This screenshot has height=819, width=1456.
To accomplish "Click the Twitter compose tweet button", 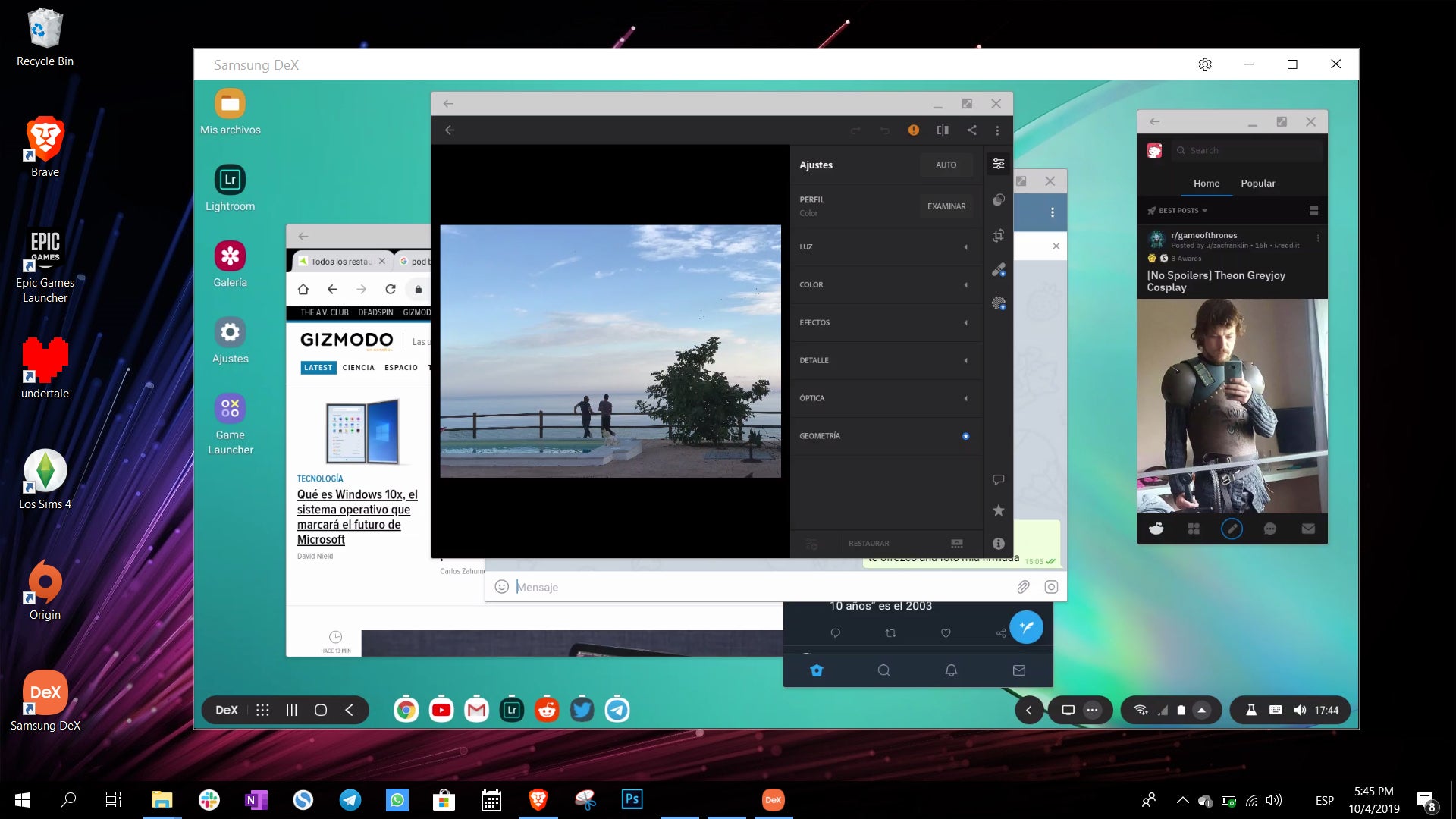I will [1026, 627].
